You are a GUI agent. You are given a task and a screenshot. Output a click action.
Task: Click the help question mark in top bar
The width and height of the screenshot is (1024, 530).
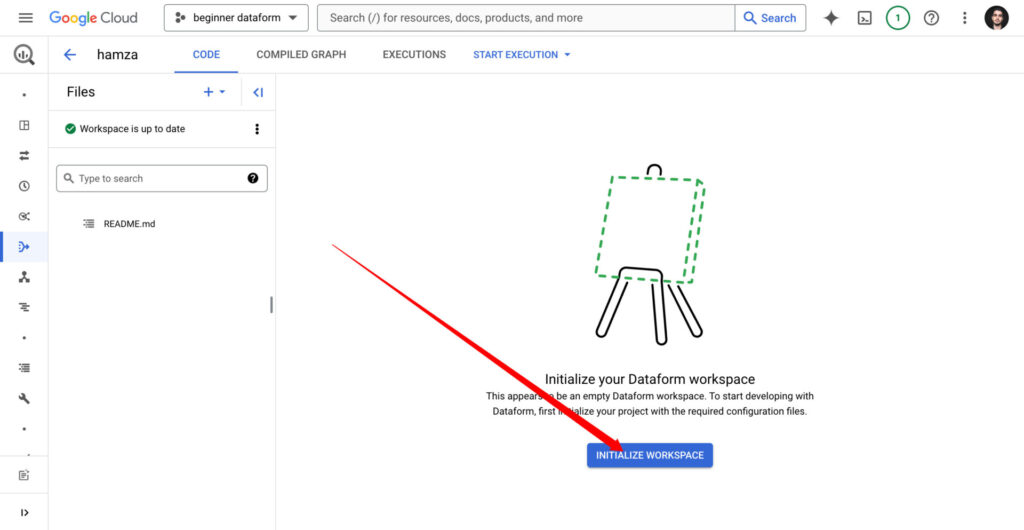coord(931,18)
